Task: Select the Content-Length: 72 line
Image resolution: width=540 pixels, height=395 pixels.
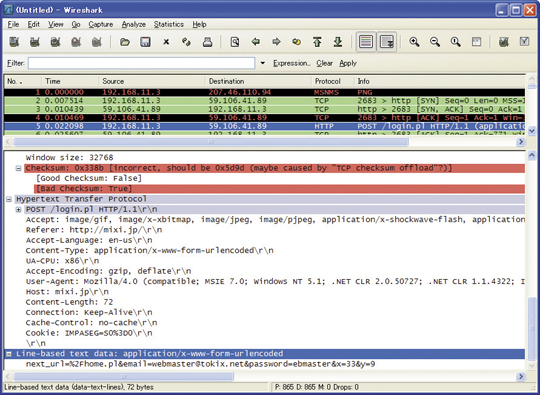Action: click(69, 302)
